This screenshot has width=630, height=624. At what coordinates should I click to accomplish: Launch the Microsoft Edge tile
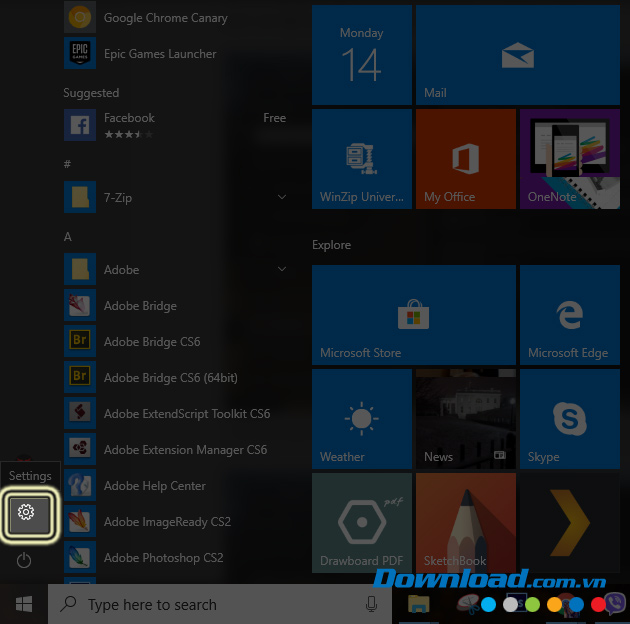tap(570, 315)
